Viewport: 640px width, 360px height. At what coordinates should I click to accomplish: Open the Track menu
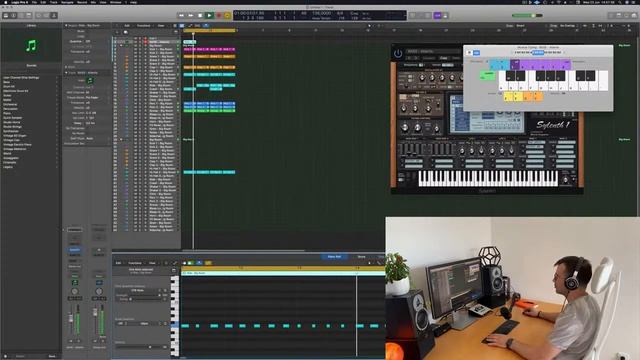pyautogui.click(x=53, y=2)
